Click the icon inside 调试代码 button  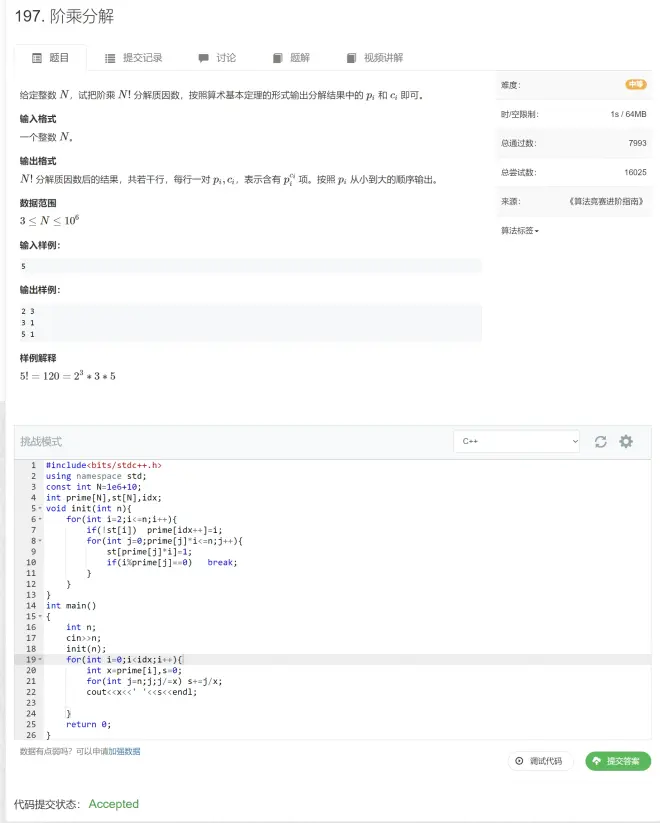click(519, 761)
